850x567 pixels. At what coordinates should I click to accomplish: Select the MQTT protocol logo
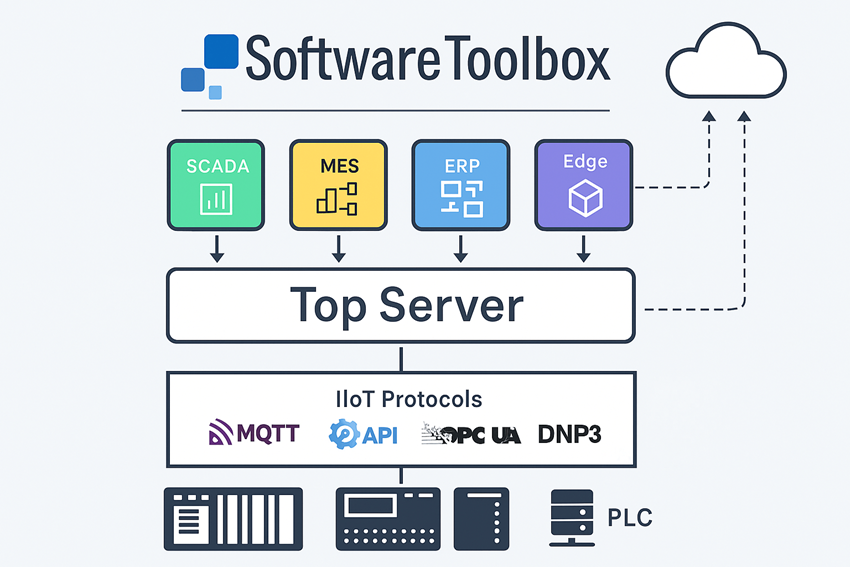pos(257,433)
